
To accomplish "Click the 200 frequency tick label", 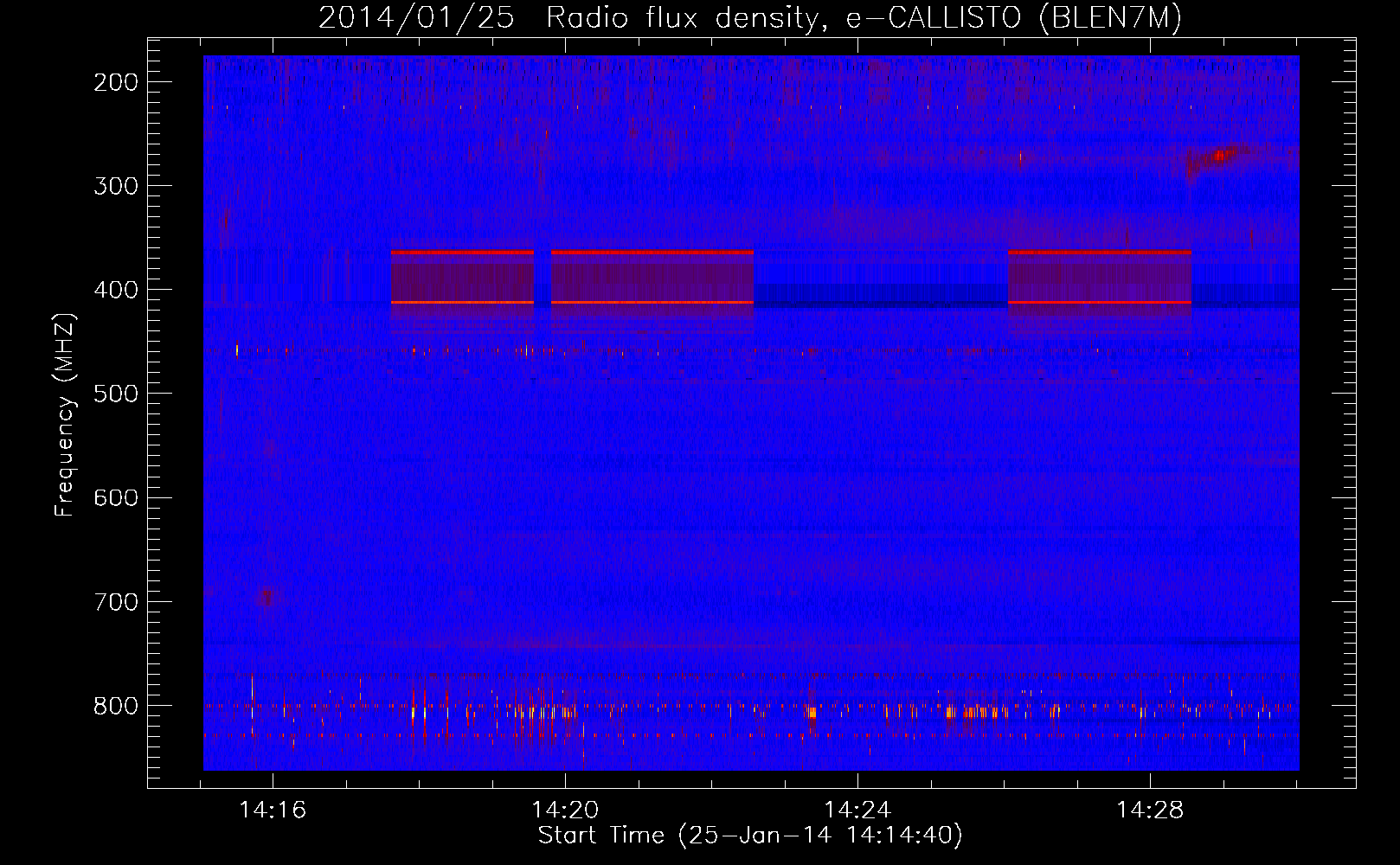I will (x=115, y=82).
